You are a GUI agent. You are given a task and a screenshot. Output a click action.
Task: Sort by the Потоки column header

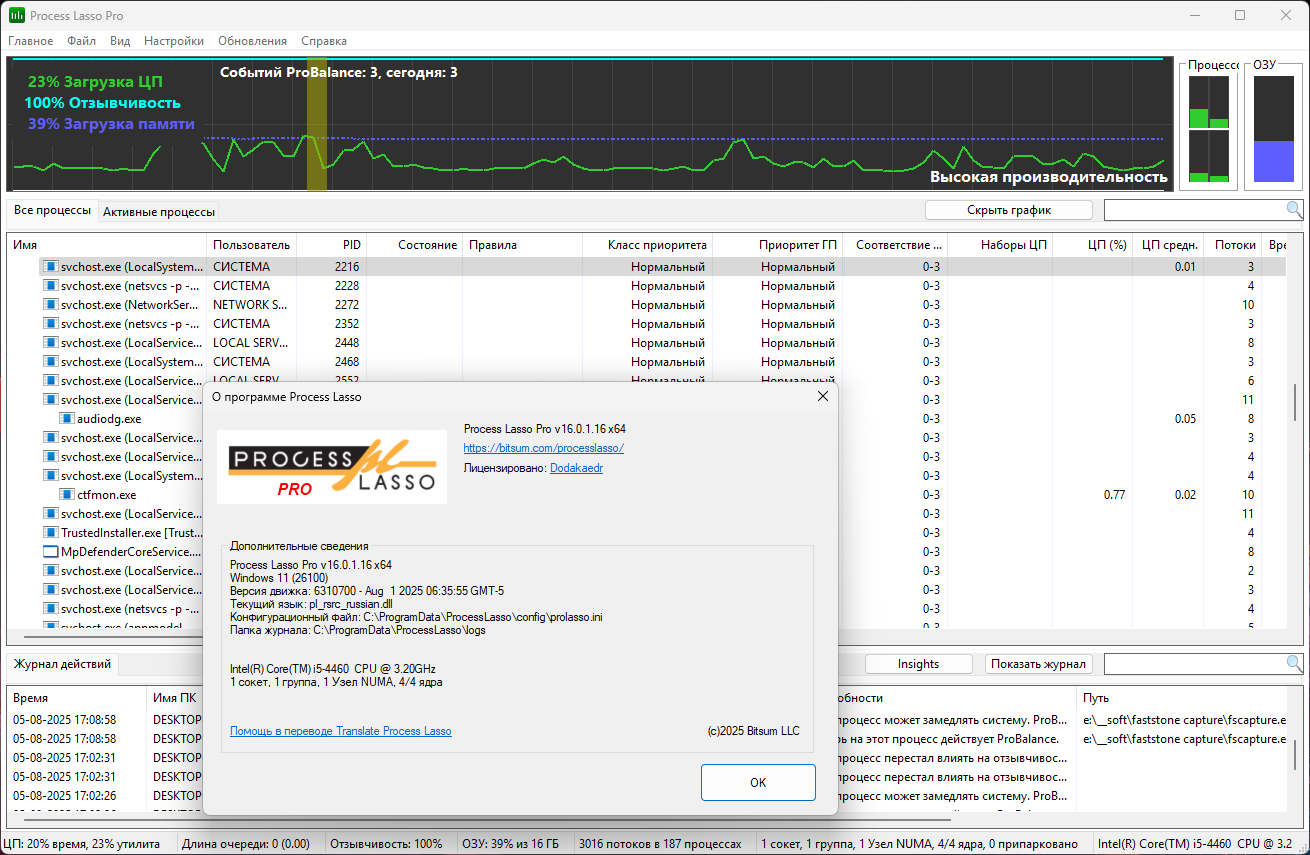tap(1233, 245)
